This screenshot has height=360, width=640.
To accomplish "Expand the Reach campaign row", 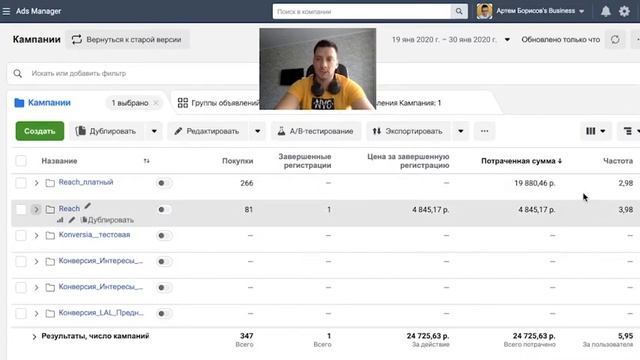I will point(36,209).
